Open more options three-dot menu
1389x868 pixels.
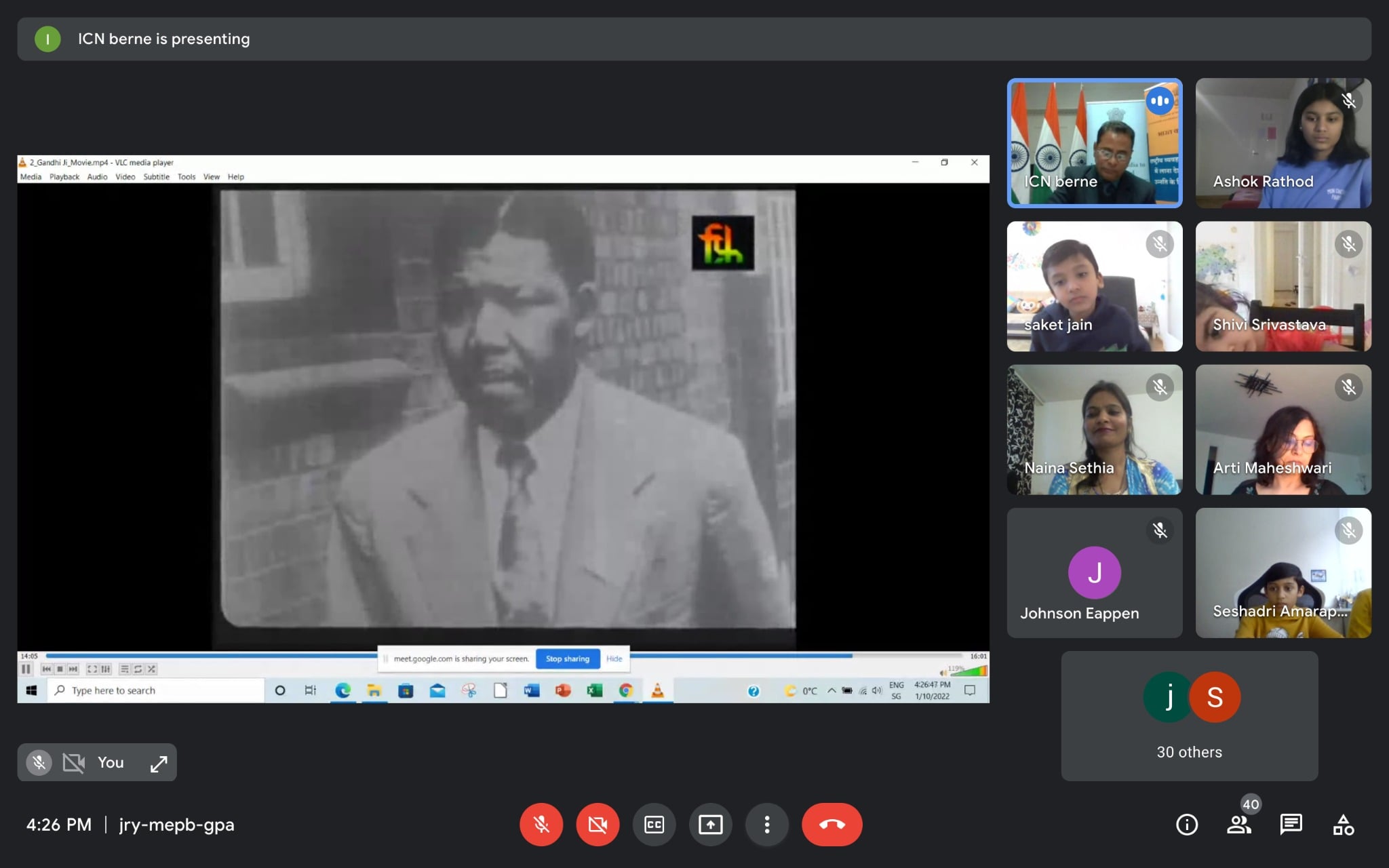[767, 825]
